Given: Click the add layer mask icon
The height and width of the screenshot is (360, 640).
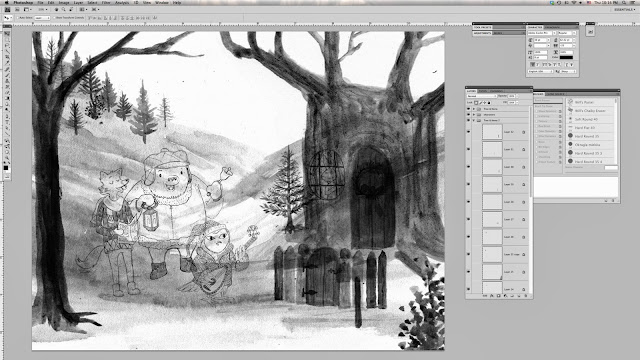Looking at the screenshot, I should (x=499, y=296).
